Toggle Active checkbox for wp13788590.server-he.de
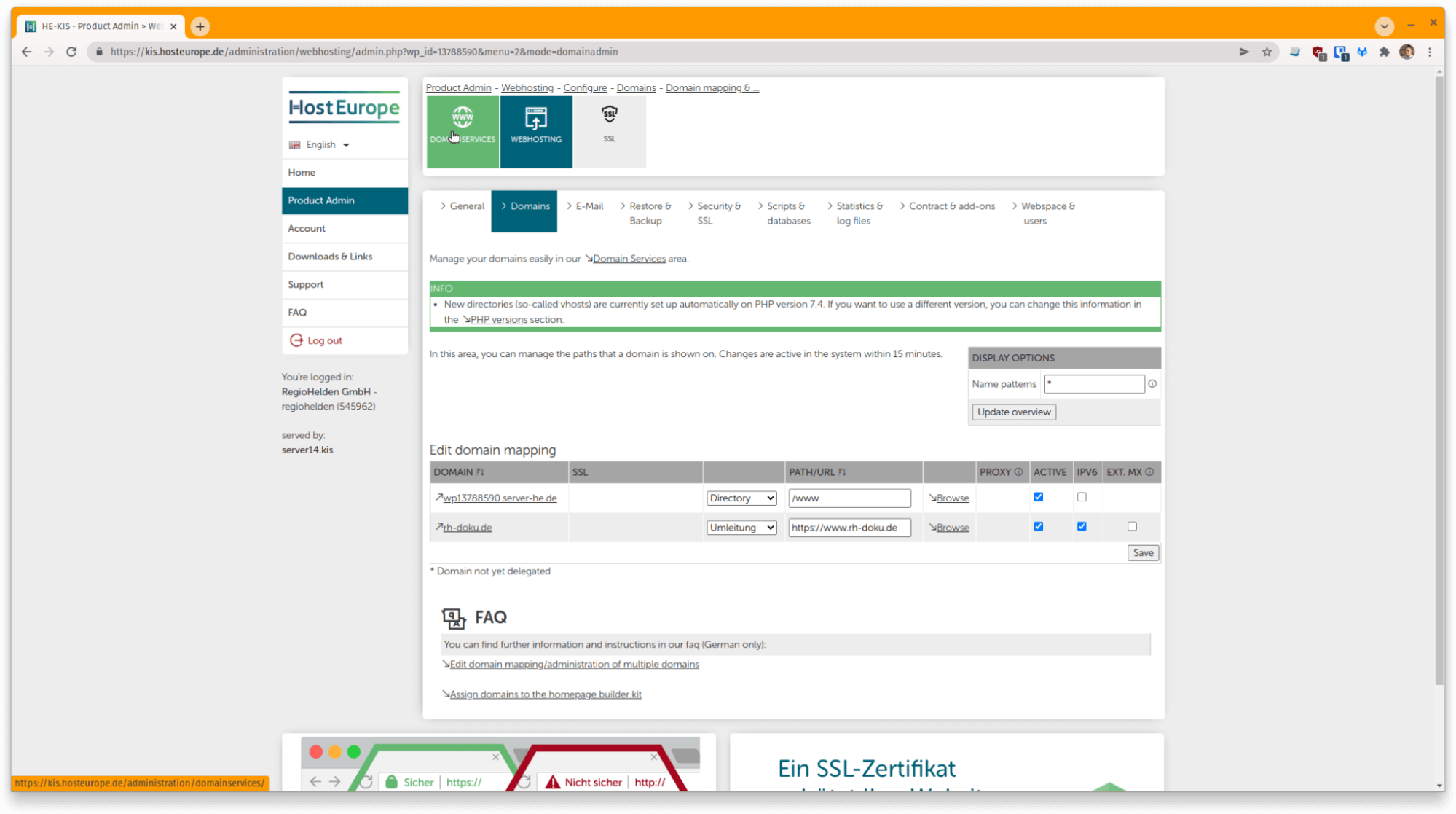The height and width of the screenshot is (814, 1456). point(1039,497)
